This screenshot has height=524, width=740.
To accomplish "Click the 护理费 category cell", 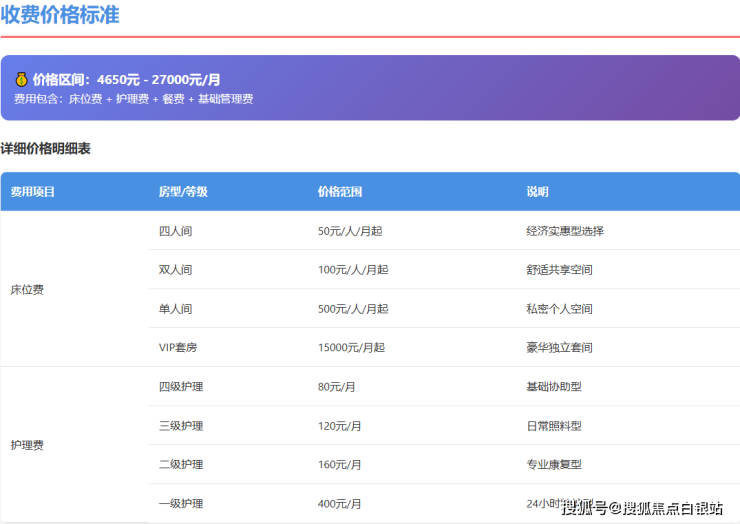I will tap(27, 445).
